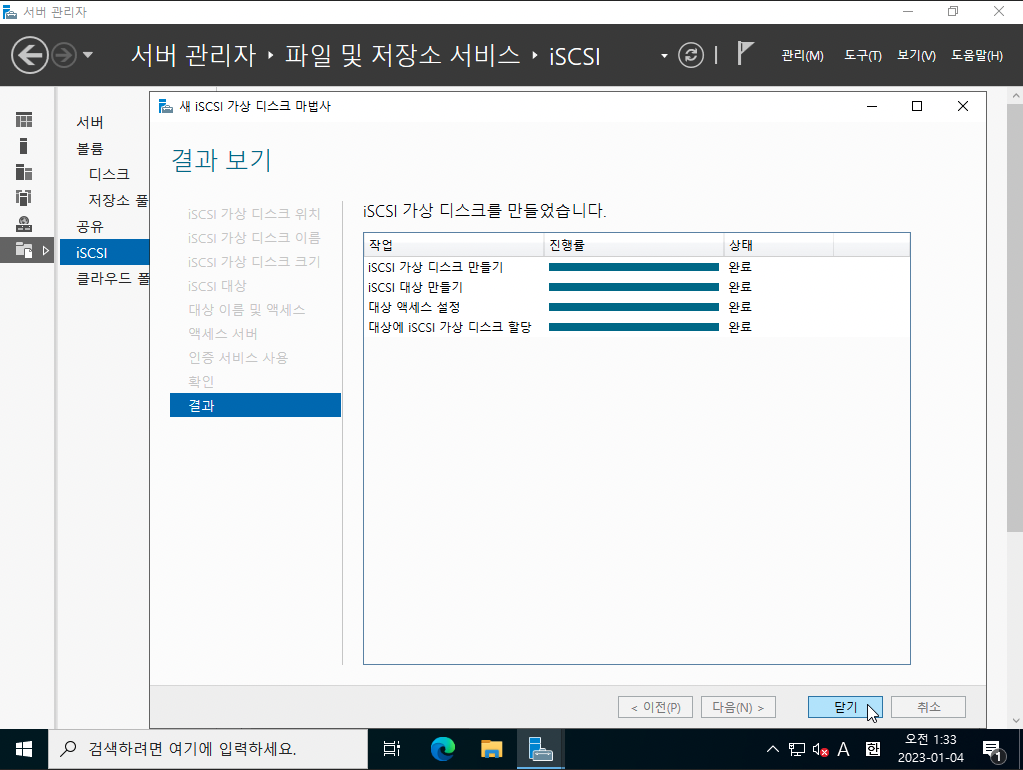The width and height of the screenshot is (1023, 770).
Task: Open File Explorer from the taskbar
Action: point(491,749)
